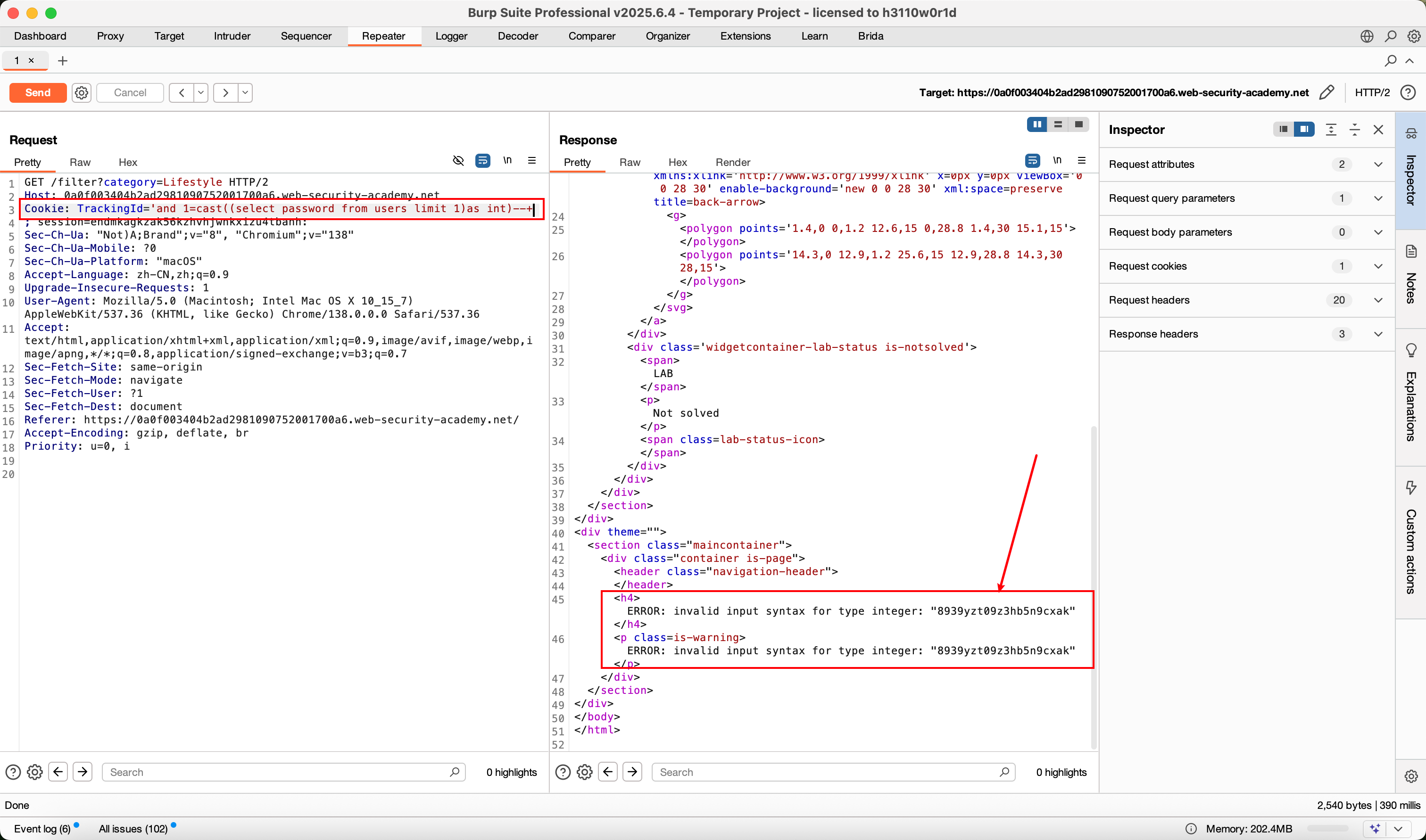Open the back history dropdown arrow
1426x840 pixels.
click(x=201, y=92)
